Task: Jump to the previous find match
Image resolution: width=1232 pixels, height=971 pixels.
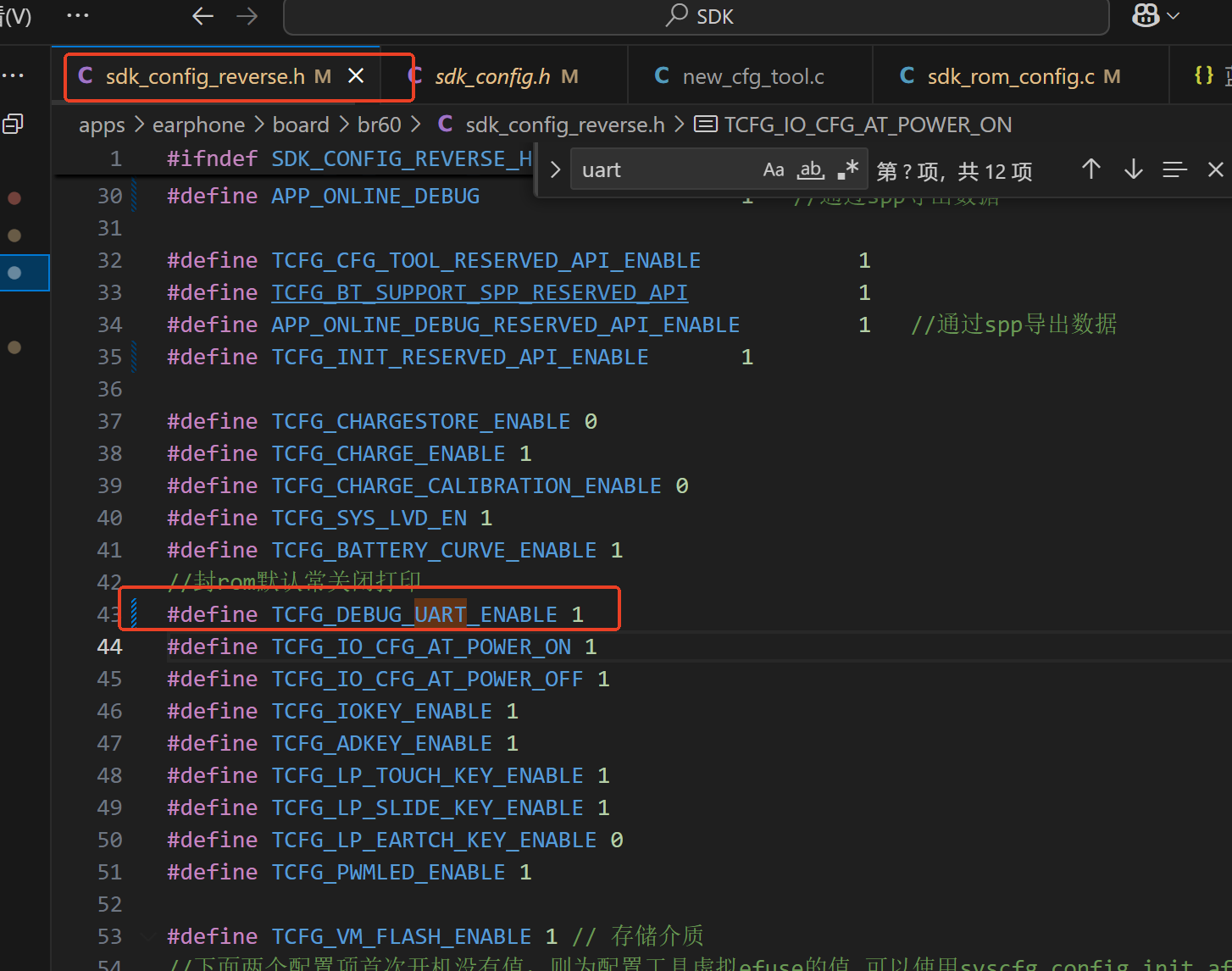Action: pos(1091,169)
